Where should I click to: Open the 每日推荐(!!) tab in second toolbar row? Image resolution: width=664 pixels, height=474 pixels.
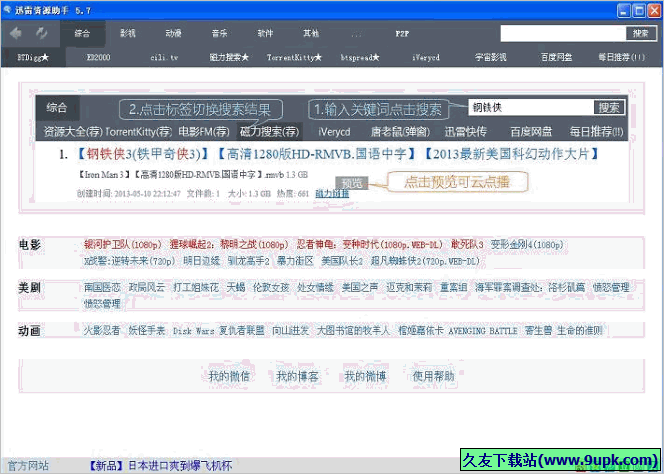pyautogui.click(x=621, y=57)
